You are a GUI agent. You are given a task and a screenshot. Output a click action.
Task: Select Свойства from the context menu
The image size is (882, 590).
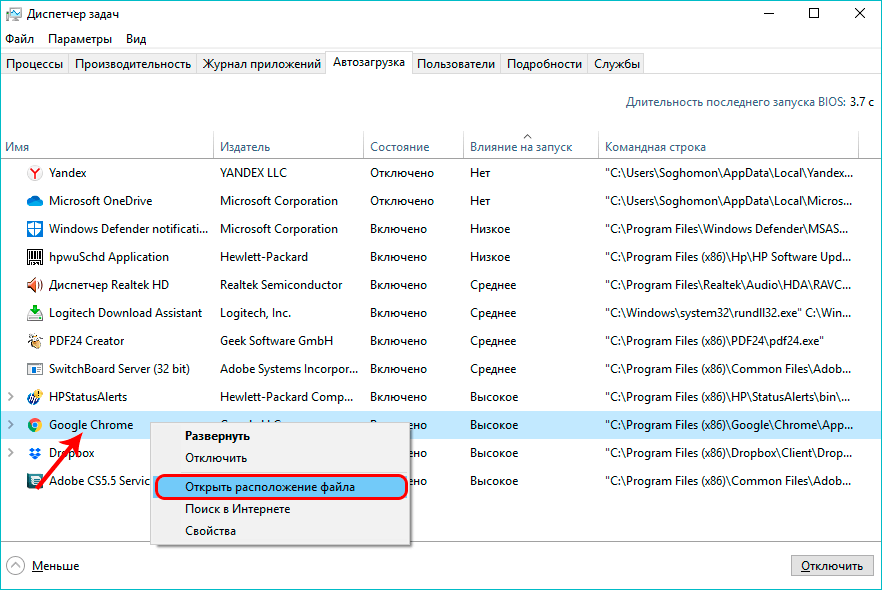(x=210, y=531)
